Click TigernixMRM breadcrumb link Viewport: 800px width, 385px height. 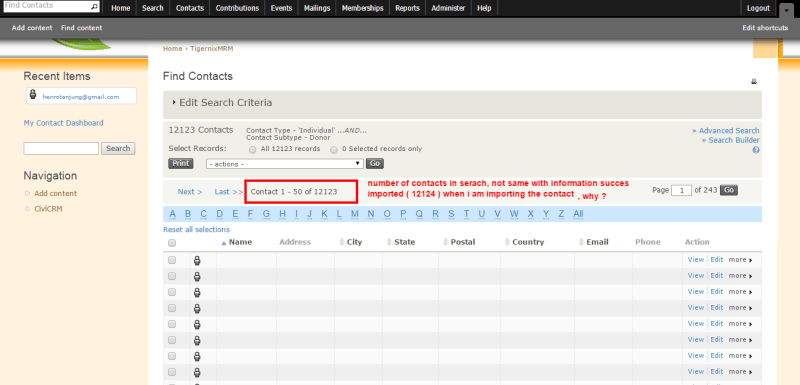coord(211,48)
